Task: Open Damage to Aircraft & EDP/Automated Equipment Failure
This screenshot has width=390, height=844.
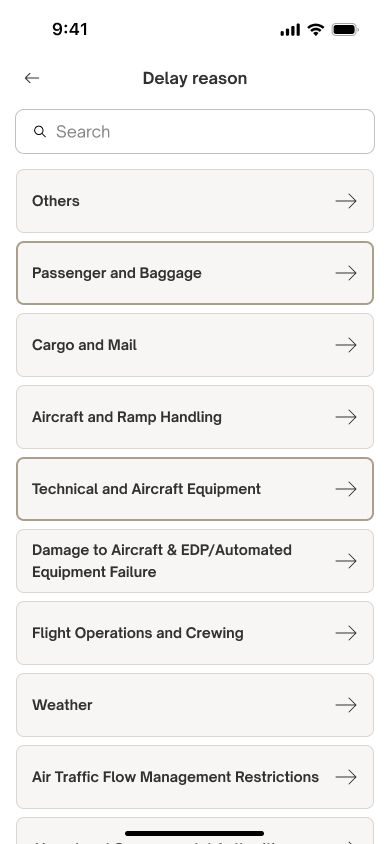Action: 195,561
